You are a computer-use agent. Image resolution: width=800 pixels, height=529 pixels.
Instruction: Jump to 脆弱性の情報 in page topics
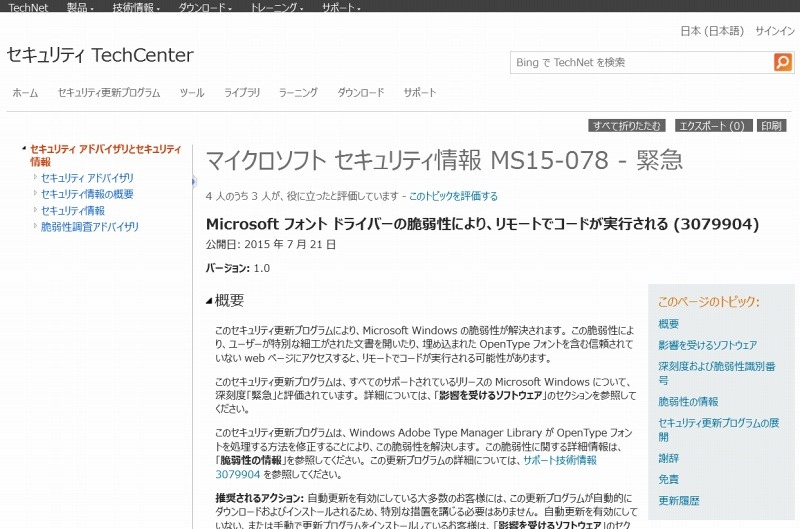[x=688, y=401]
